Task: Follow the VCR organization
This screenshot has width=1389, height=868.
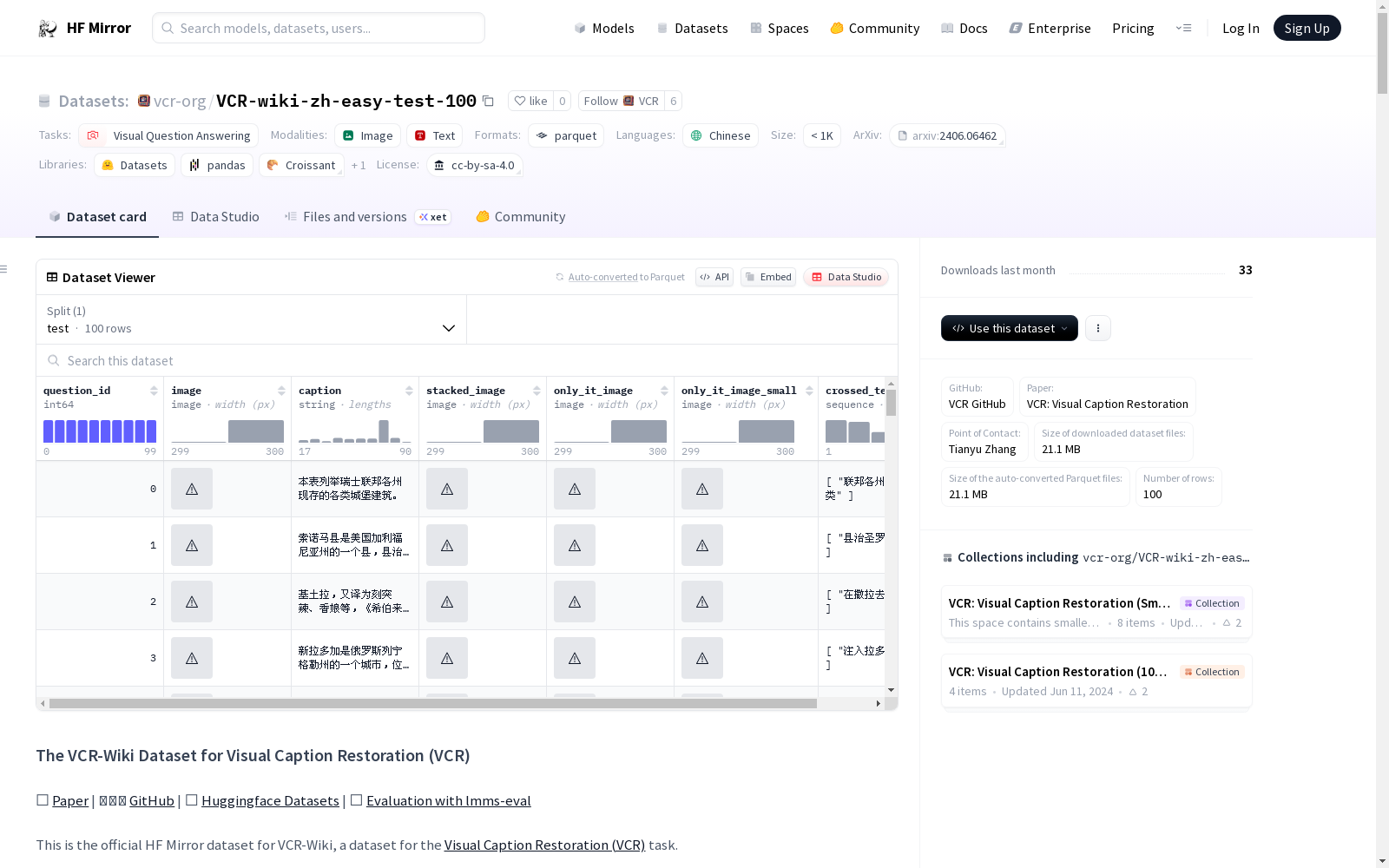Action: coord(622,101)
